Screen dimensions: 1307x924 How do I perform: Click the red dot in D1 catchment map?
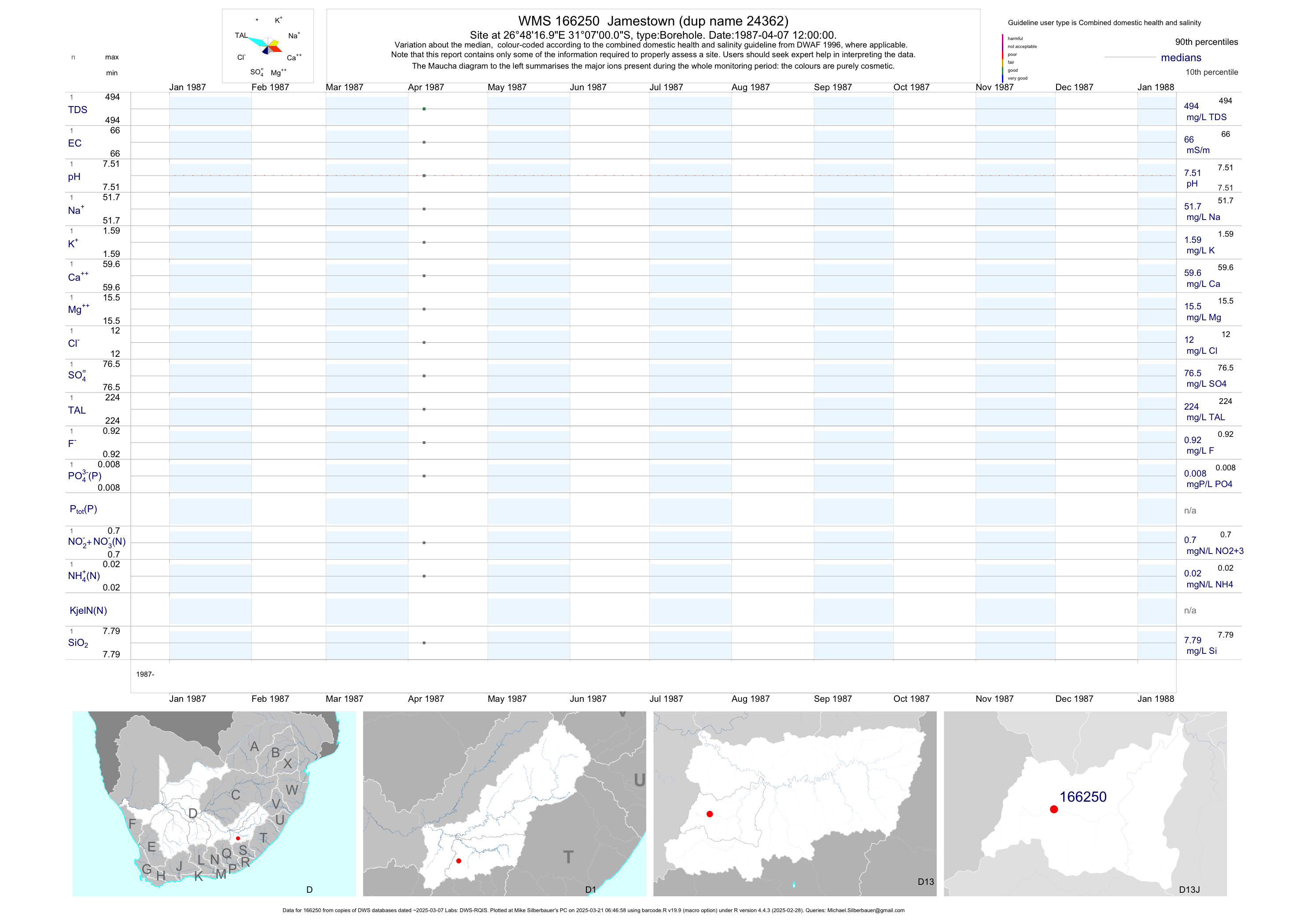[459, 861]
